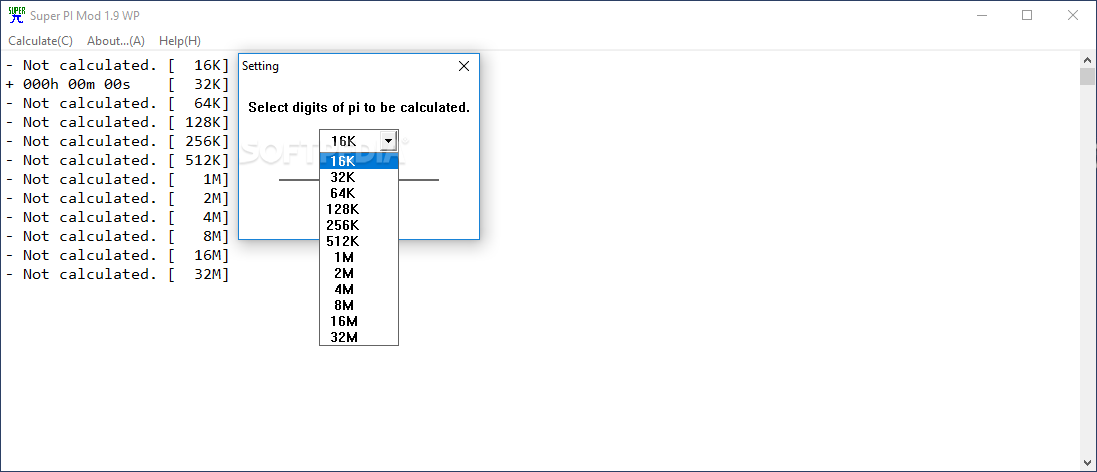
Task: Open the About...(A) menu
Action: point(116,41)
